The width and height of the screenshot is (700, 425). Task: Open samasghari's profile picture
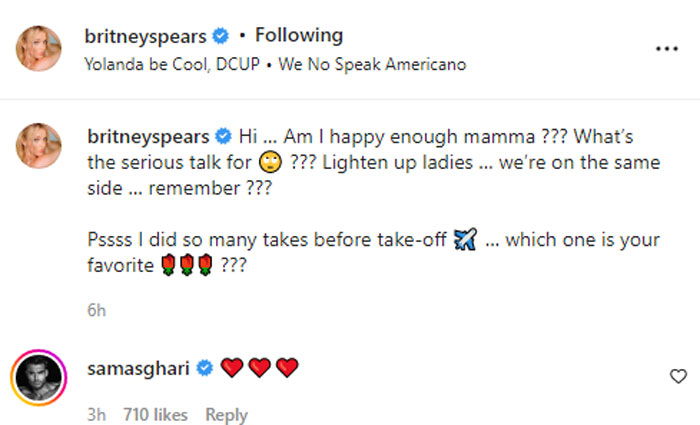[x=40, y=380]
